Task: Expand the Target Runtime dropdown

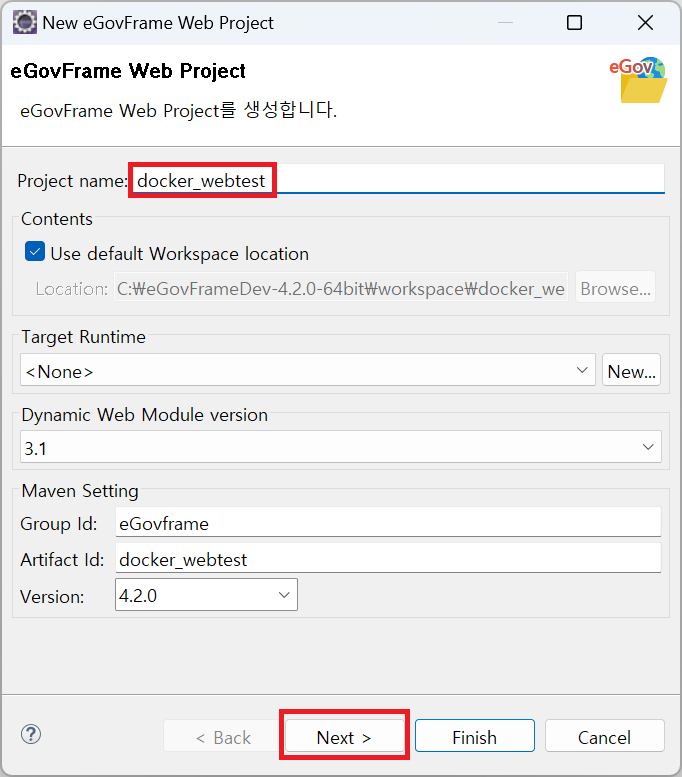Action: pos(584,371)
